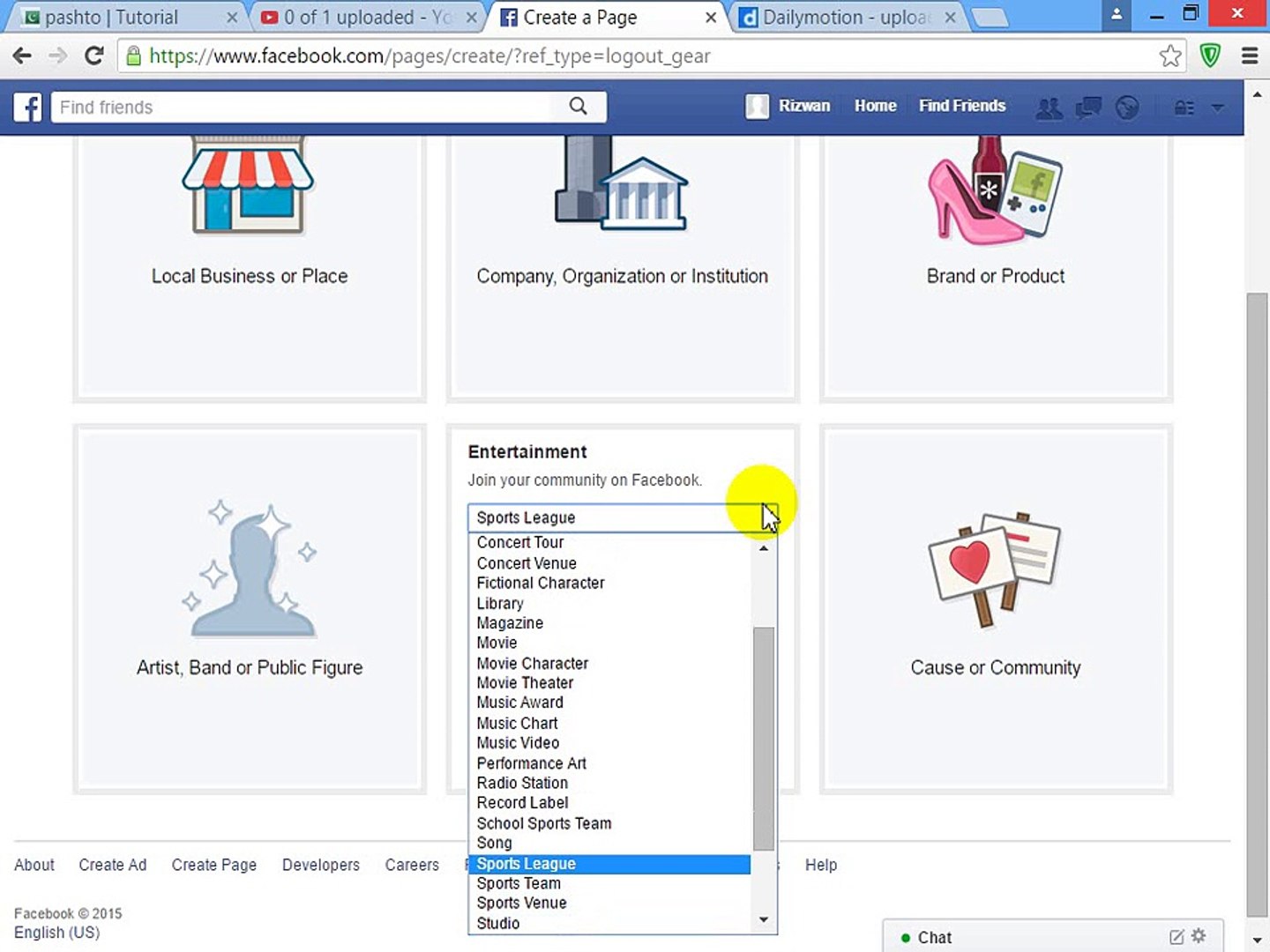Click the Sports League category dropdown
Viewport: 1270px width, 952px height.
click(622, 517)
